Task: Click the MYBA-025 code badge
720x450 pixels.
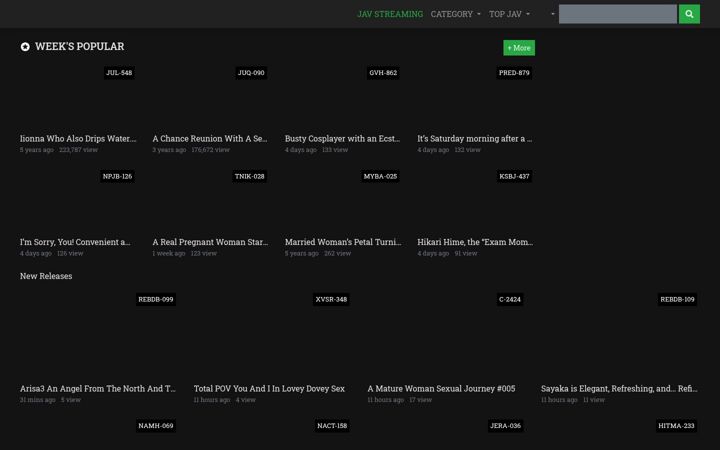Action: click(x=380, y=176)
